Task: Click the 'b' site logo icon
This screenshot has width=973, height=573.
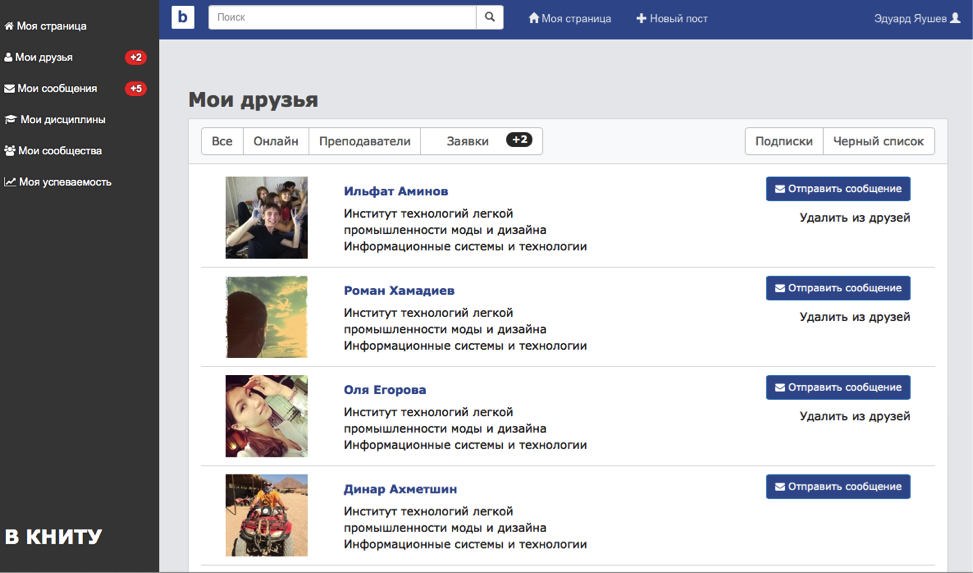Action: pos(183,17)
